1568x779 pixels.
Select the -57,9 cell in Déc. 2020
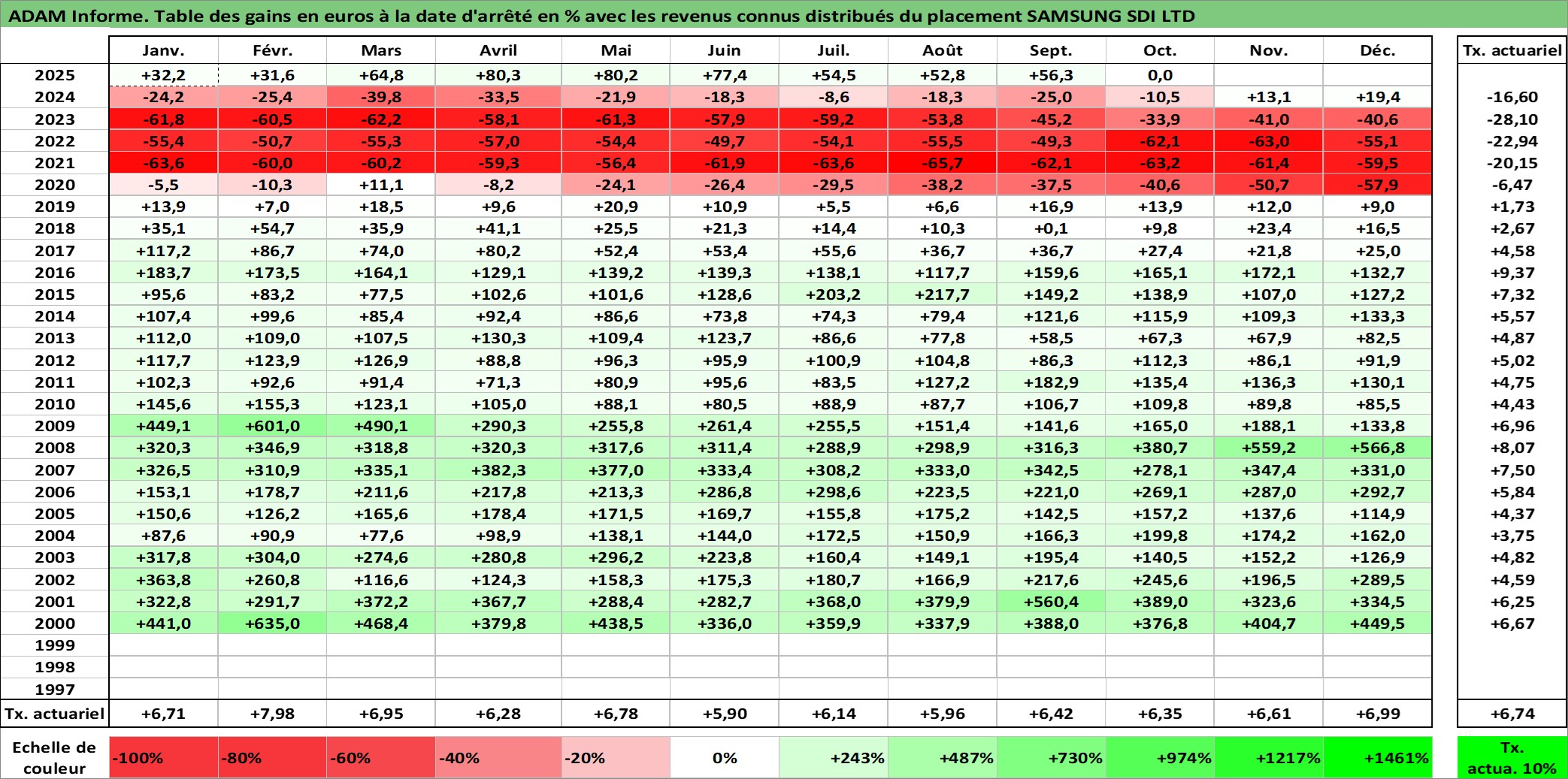[x=1378, y=185]
